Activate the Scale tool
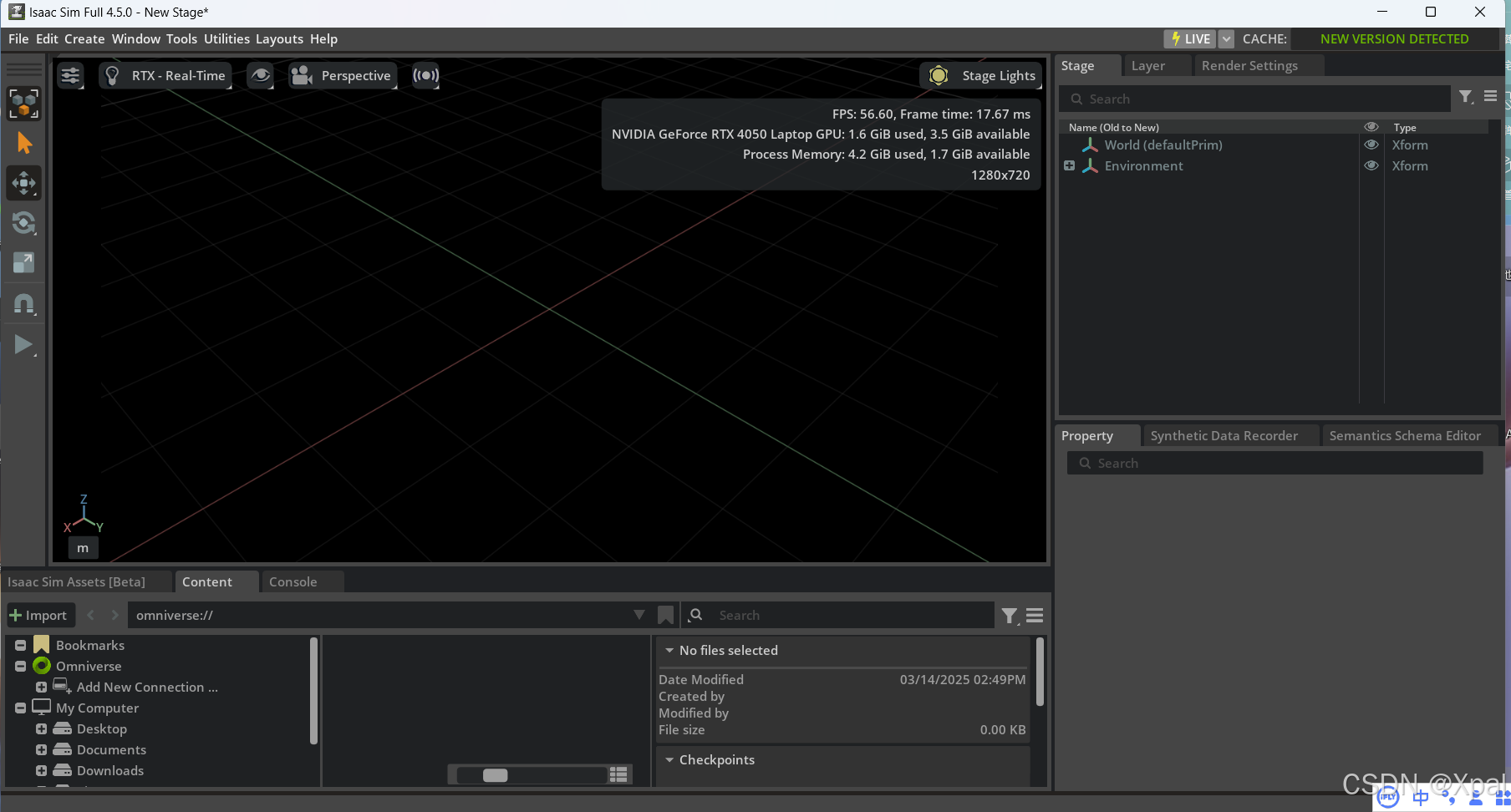The image size is (1511, 812). [23, 263]
